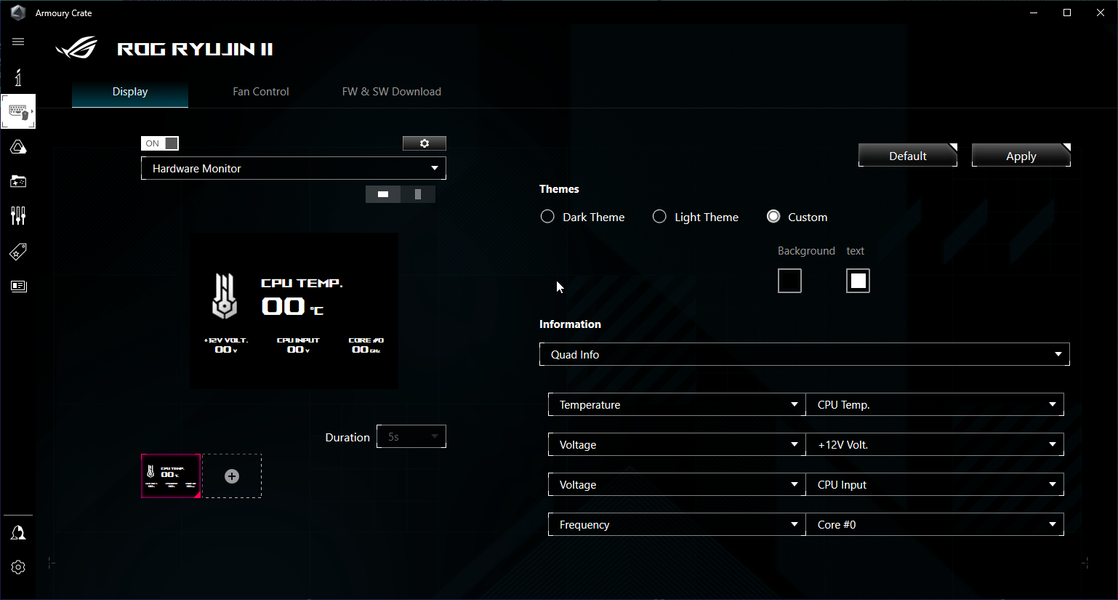Open News sidebar icon

18,286
